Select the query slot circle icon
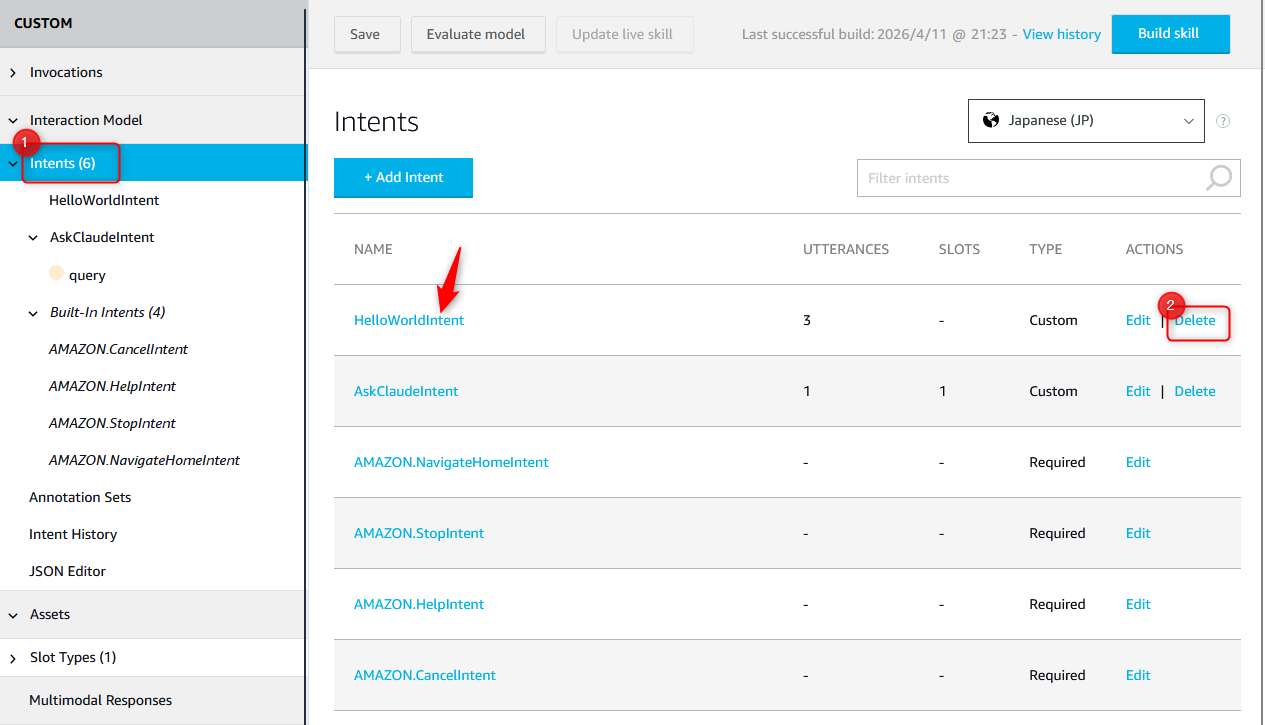Screen dimensions: 1265x725 coord(57,274)
